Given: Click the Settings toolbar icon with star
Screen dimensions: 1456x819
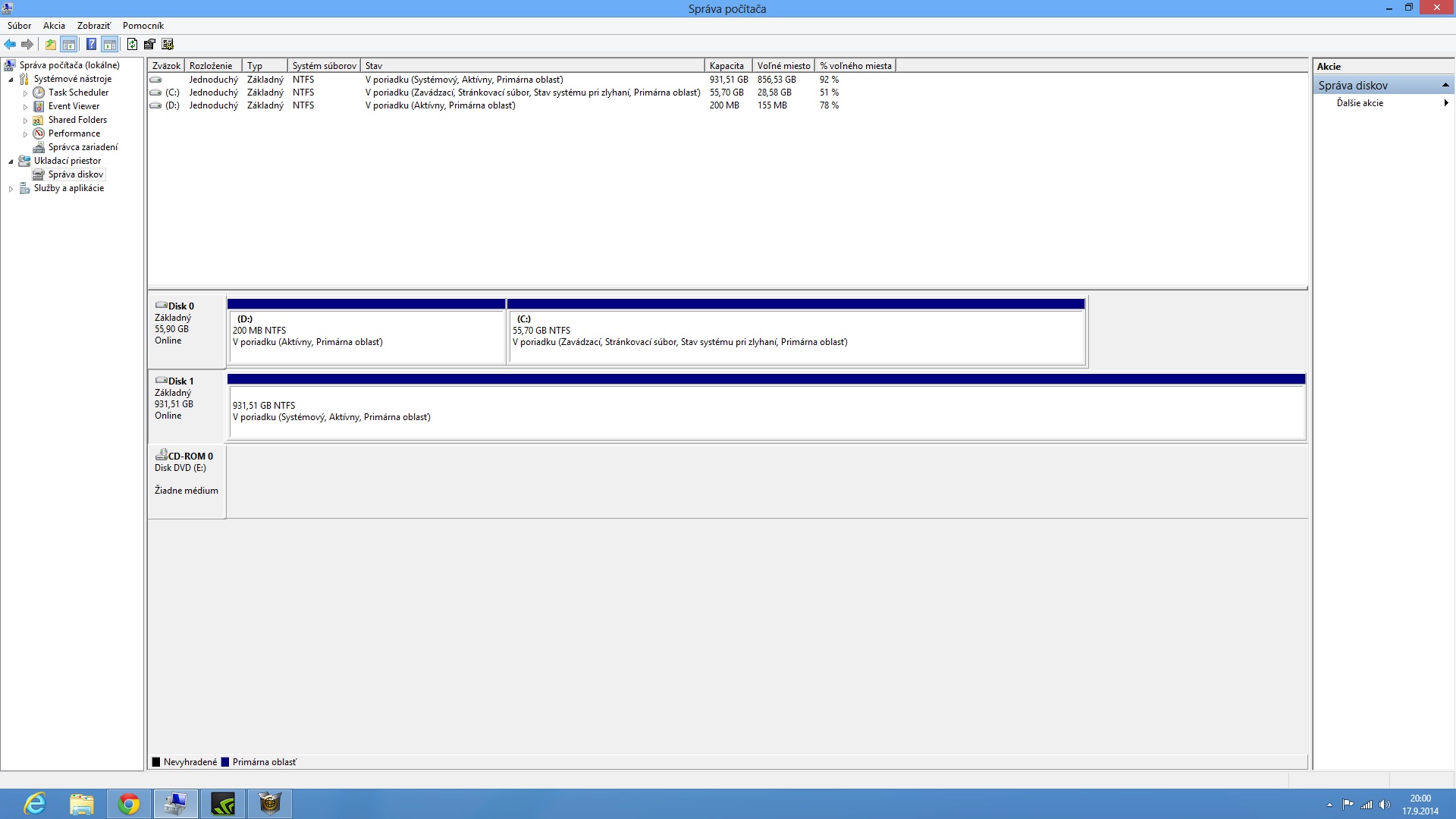Looking at the screenshot, I should [x=168, y=44].
